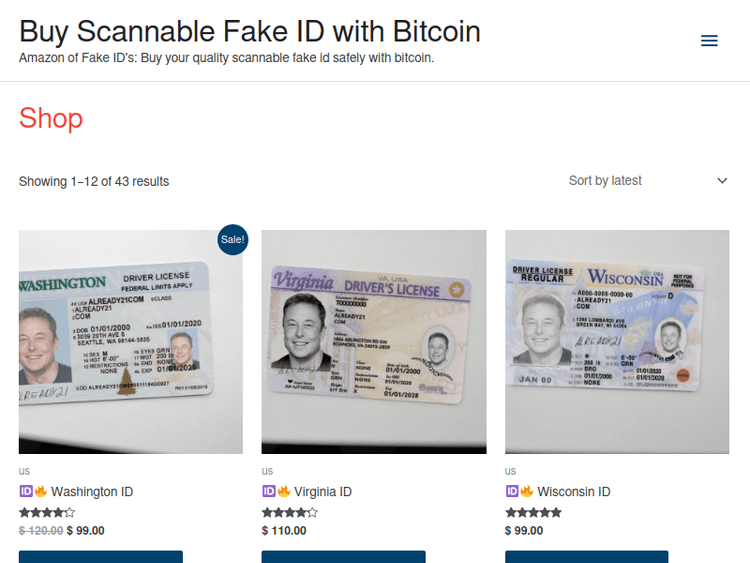
Task: Click the blue button below Virginia's $ 110.00 price
Action: click(343, 557)
